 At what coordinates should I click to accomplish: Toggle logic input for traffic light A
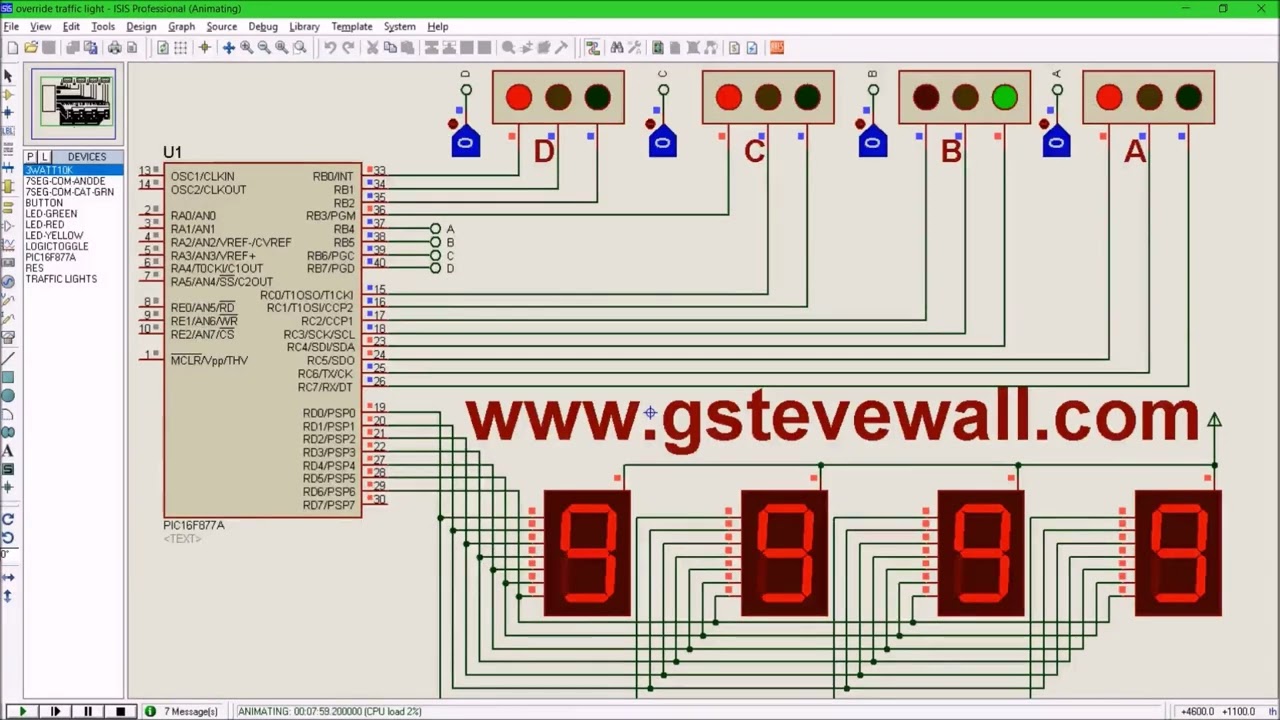[x=1057, y=143]
